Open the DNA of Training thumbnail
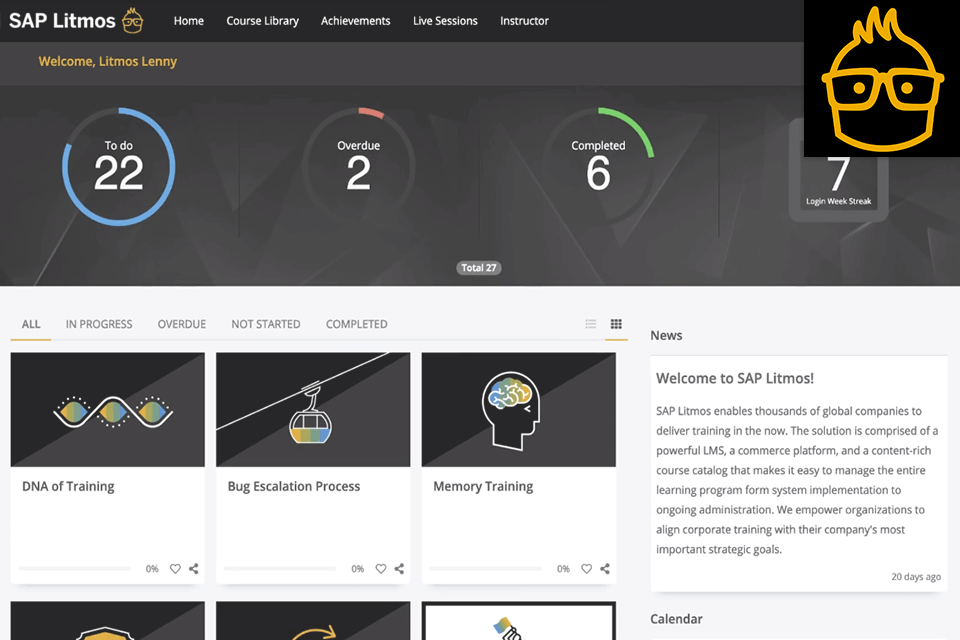 click(108, 410)
